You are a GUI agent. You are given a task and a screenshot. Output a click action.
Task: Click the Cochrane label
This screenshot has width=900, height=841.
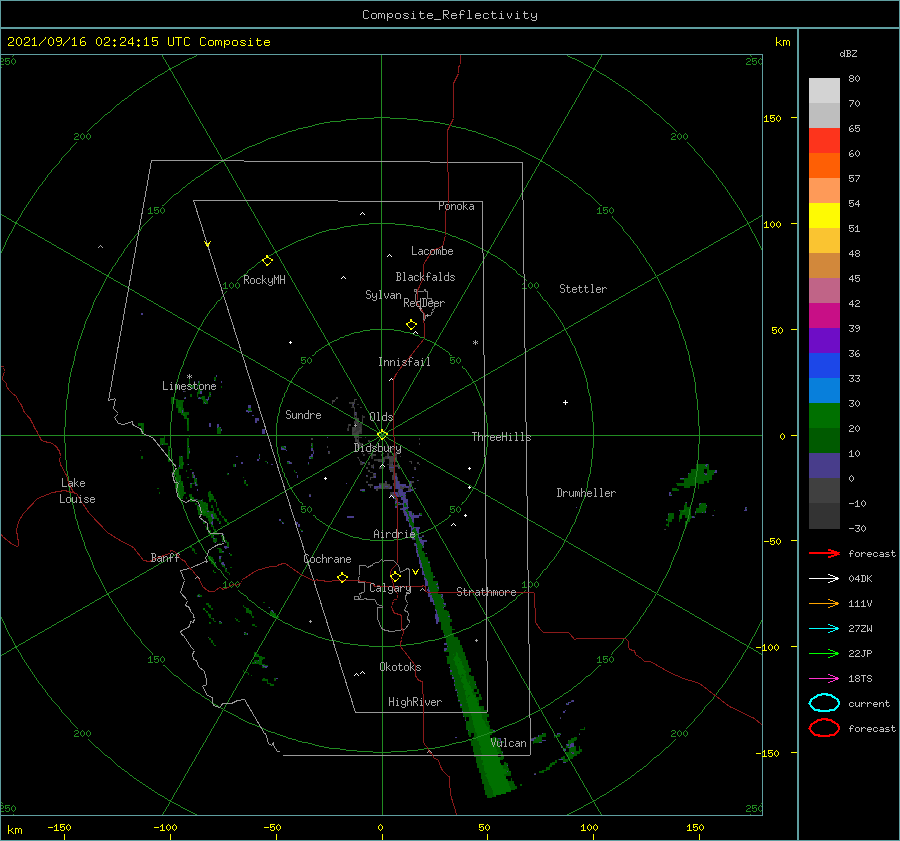click(327, 559)
